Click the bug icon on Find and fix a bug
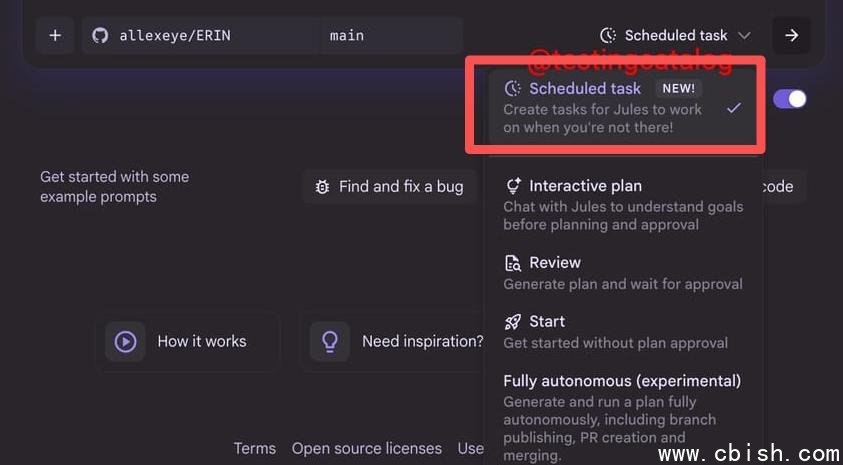Viewport: 843px width, 465px height. tap(322, 187)
